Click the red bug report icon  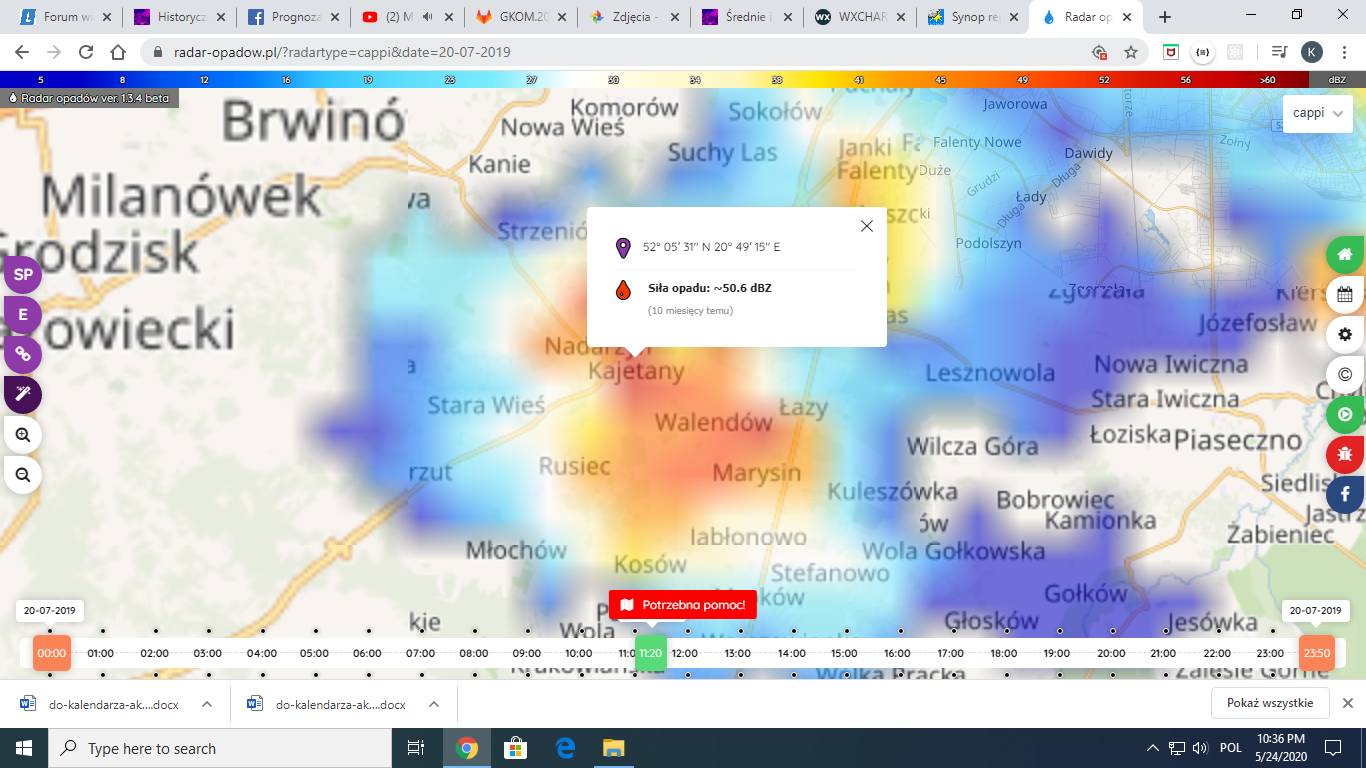pyautogui.click(x=1345, y=454)
